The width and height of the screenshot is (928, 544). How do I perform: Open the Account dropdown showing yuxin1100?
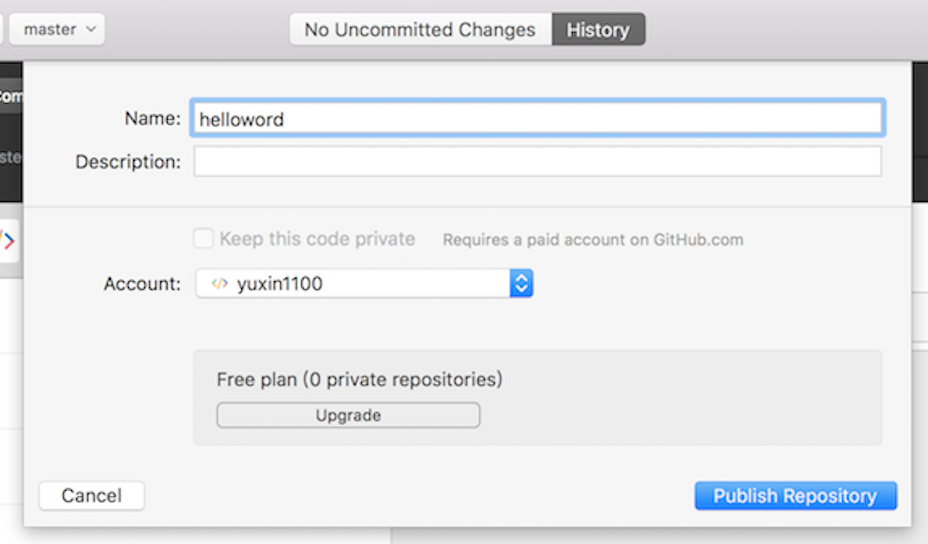pyautogui.click(x=364, y=284)
